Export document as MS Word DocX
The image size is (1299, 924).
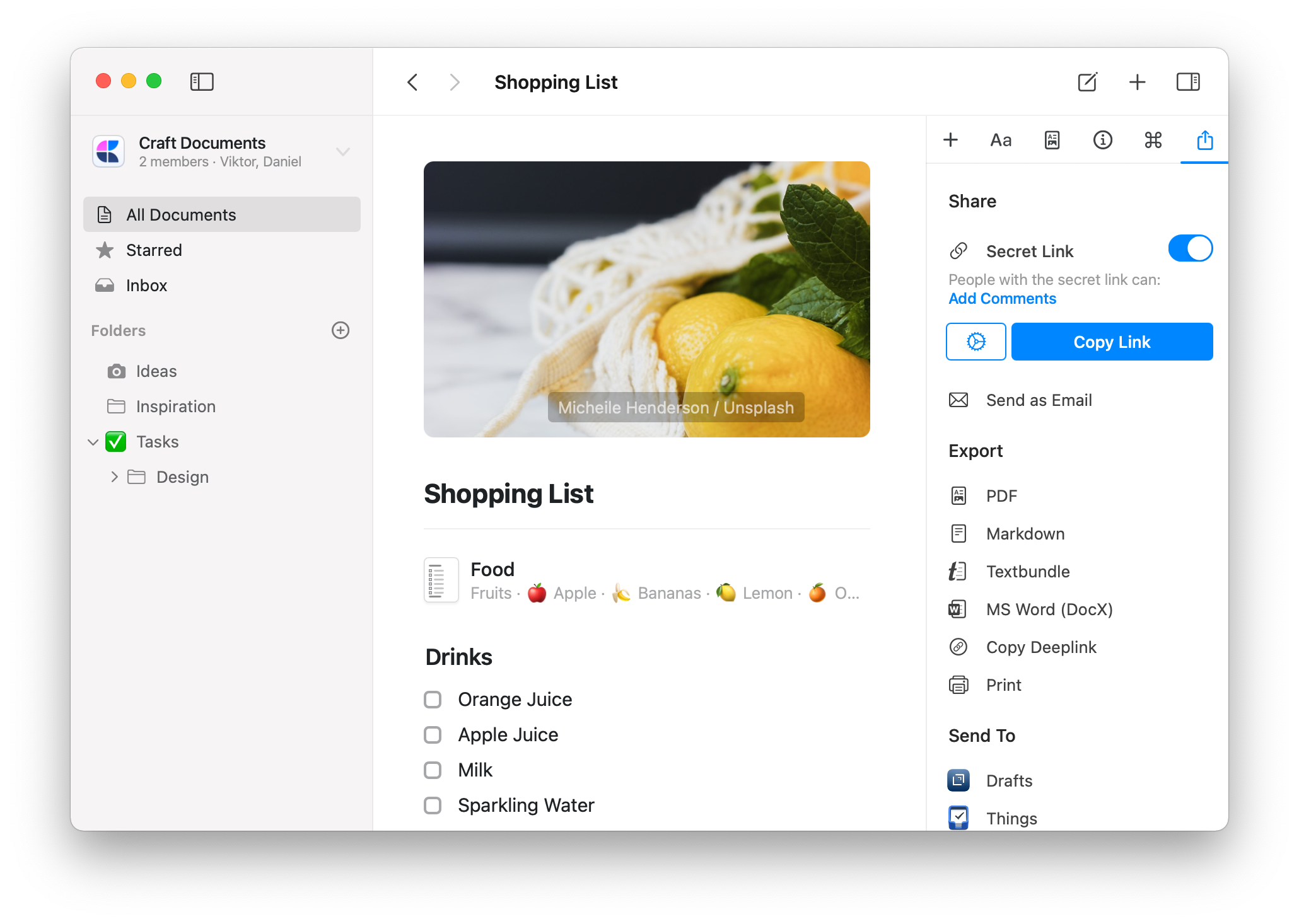click(x=1050, y=609)
